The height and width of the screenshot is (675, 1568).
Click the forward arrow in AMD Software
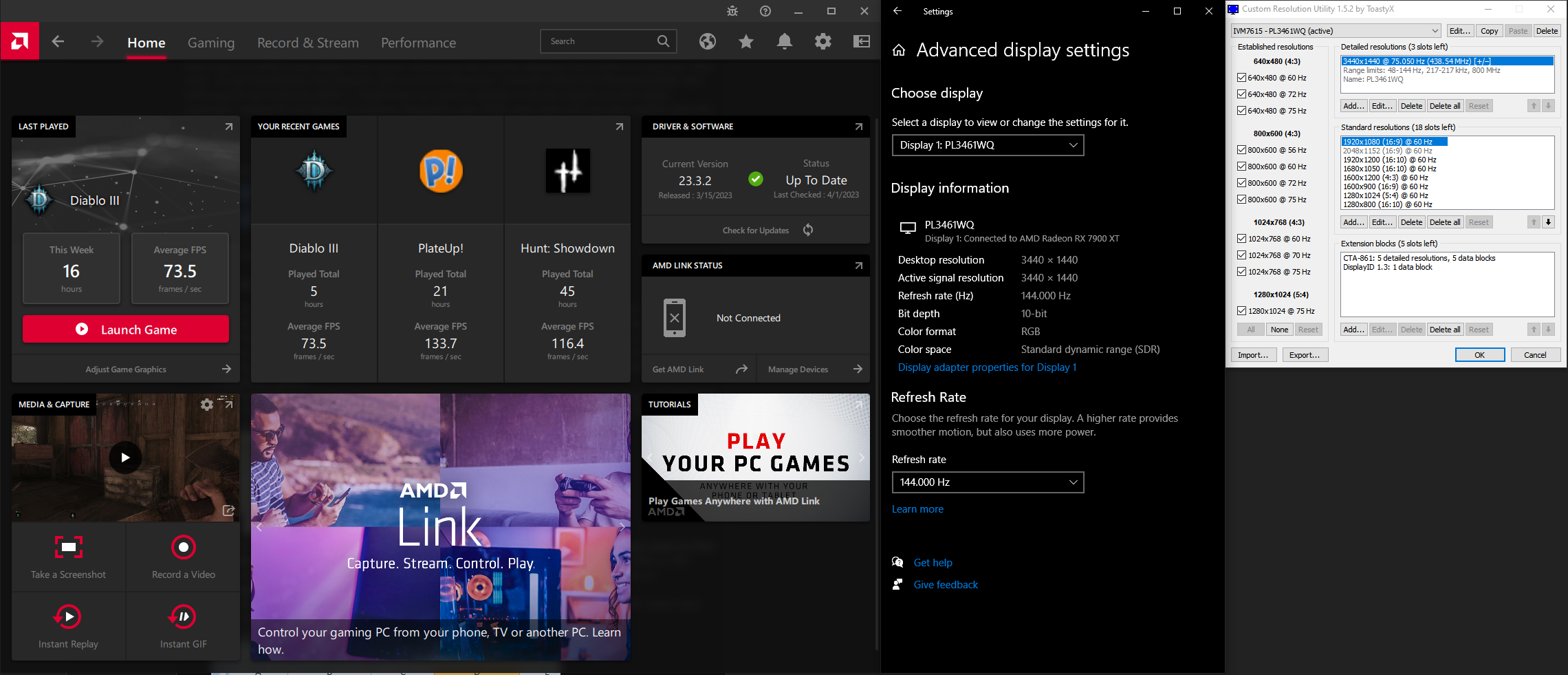point(97,42)
